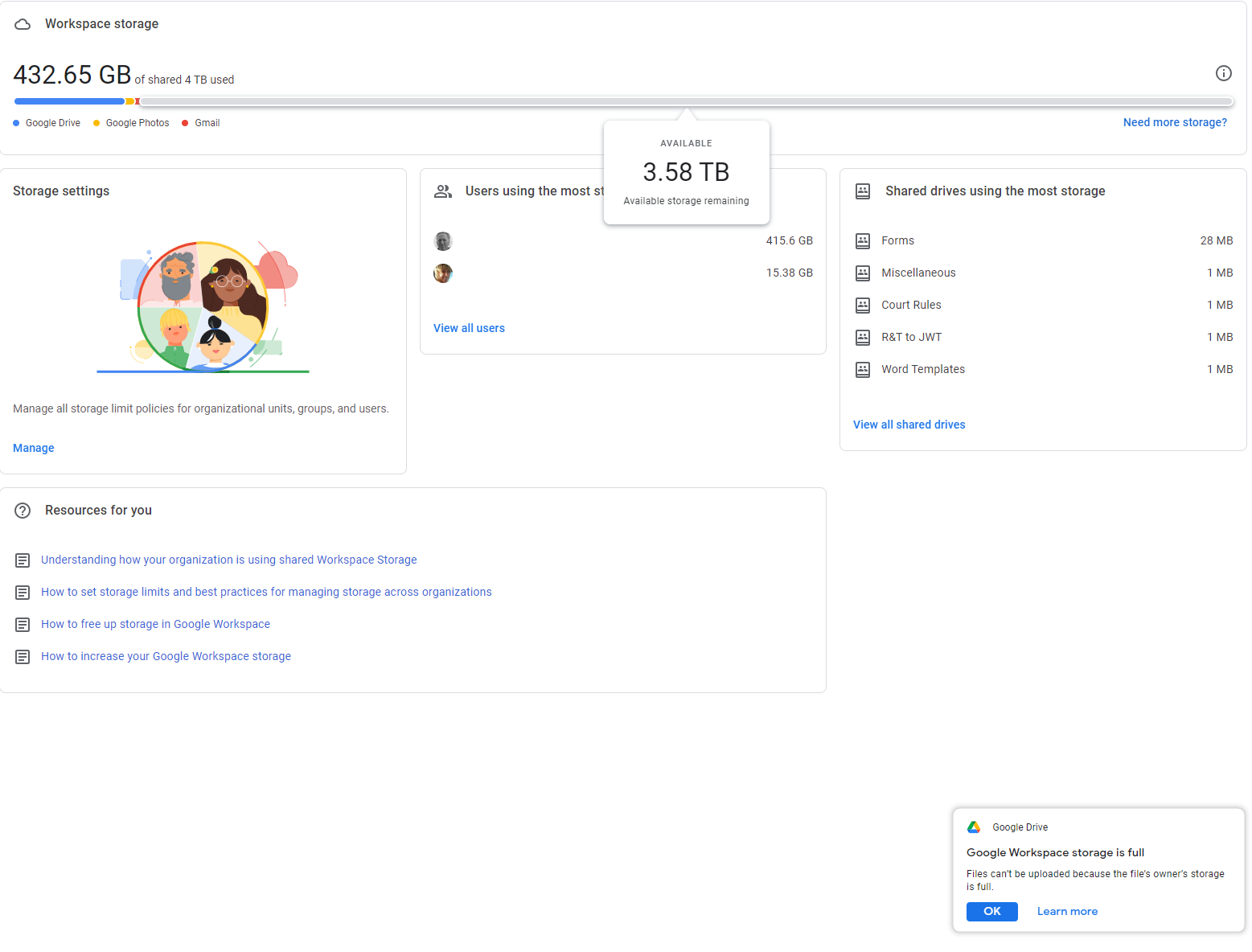This screenshot has height=952, width=1252.
Task: Open How to free up storage article
Action: [155, 624]
